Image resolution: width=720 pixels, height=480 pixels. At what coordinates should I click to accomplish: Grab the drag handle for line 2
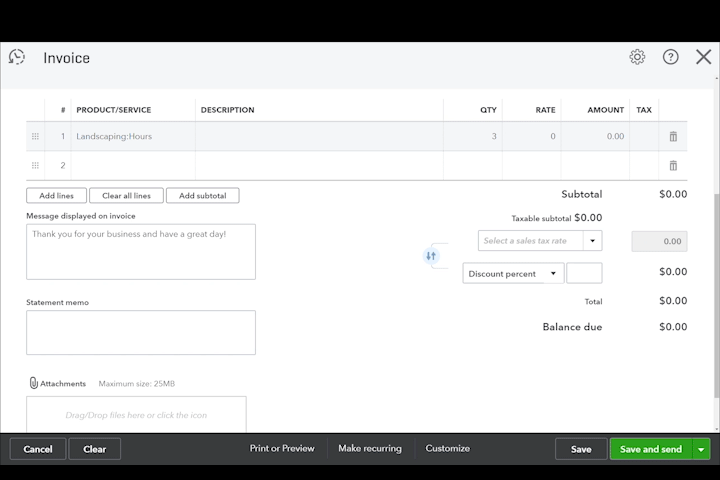(x=35, y=165)
